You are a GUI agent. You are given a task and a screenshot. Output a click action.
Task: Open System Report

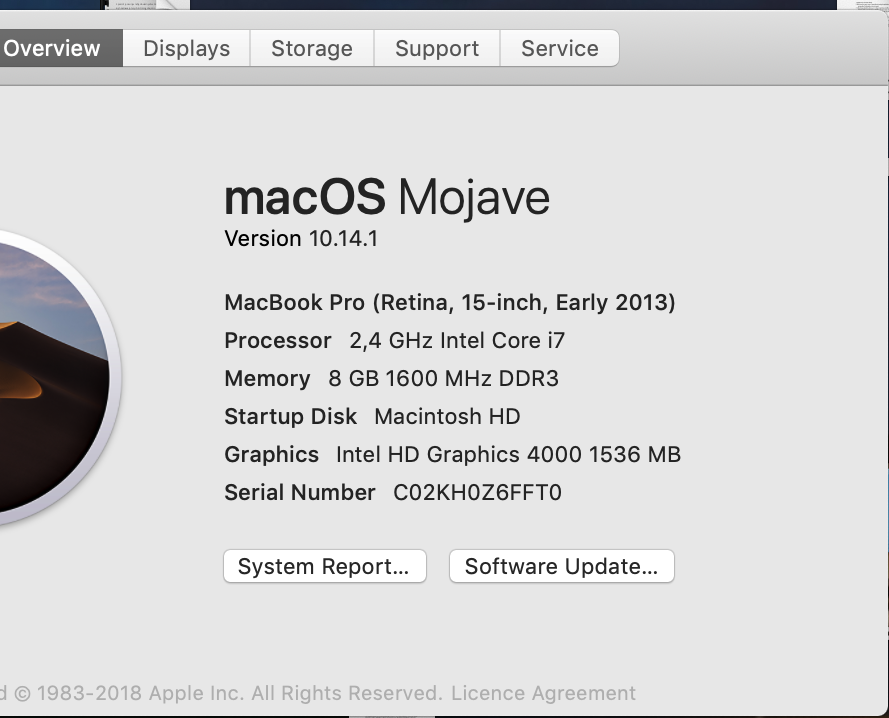coord(325,566)
